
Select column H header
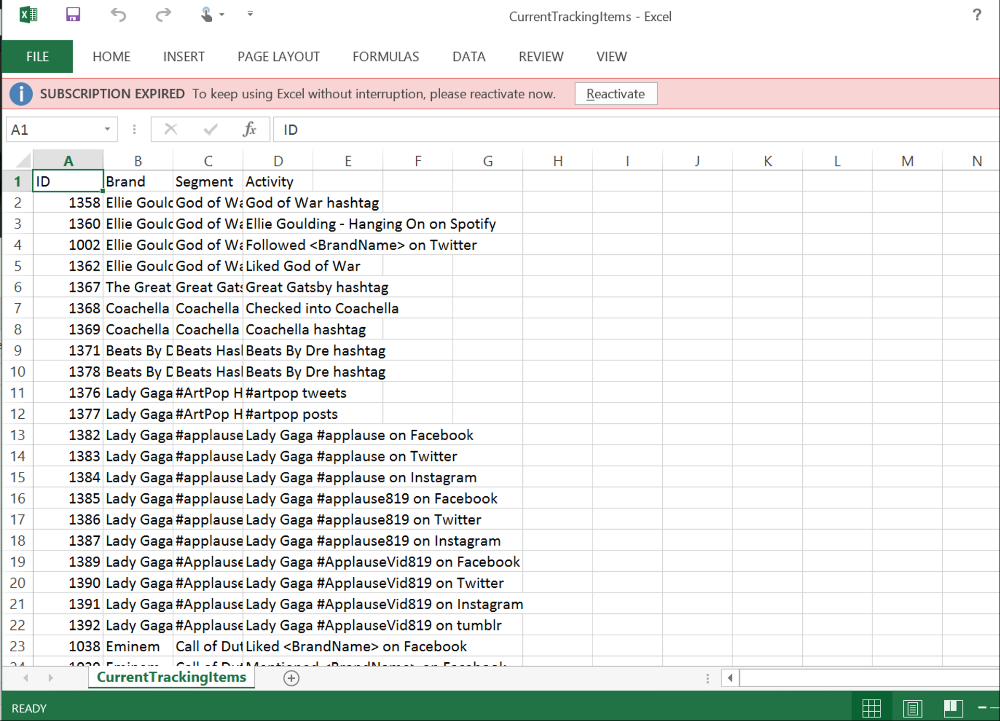557,161
